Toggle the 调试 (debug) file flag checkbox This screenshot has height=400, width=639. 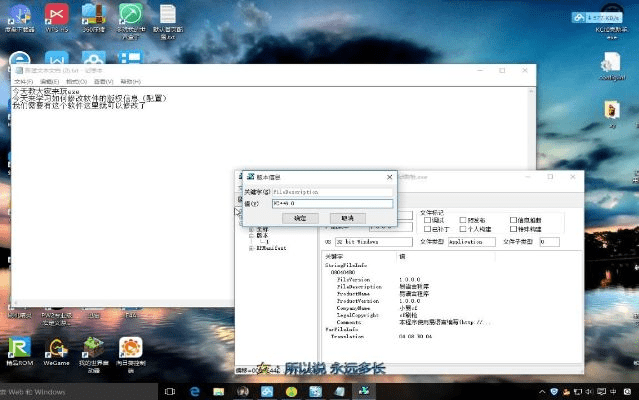point(428,219)
